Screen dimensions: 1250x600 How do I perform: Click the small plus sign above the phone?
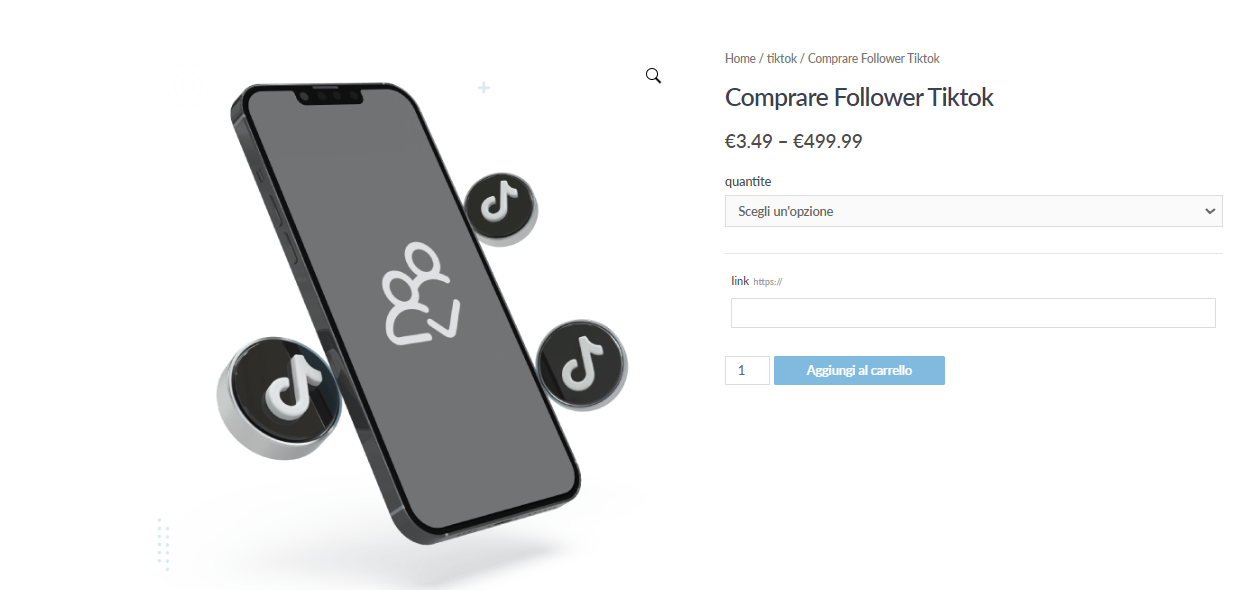point(484,88)
